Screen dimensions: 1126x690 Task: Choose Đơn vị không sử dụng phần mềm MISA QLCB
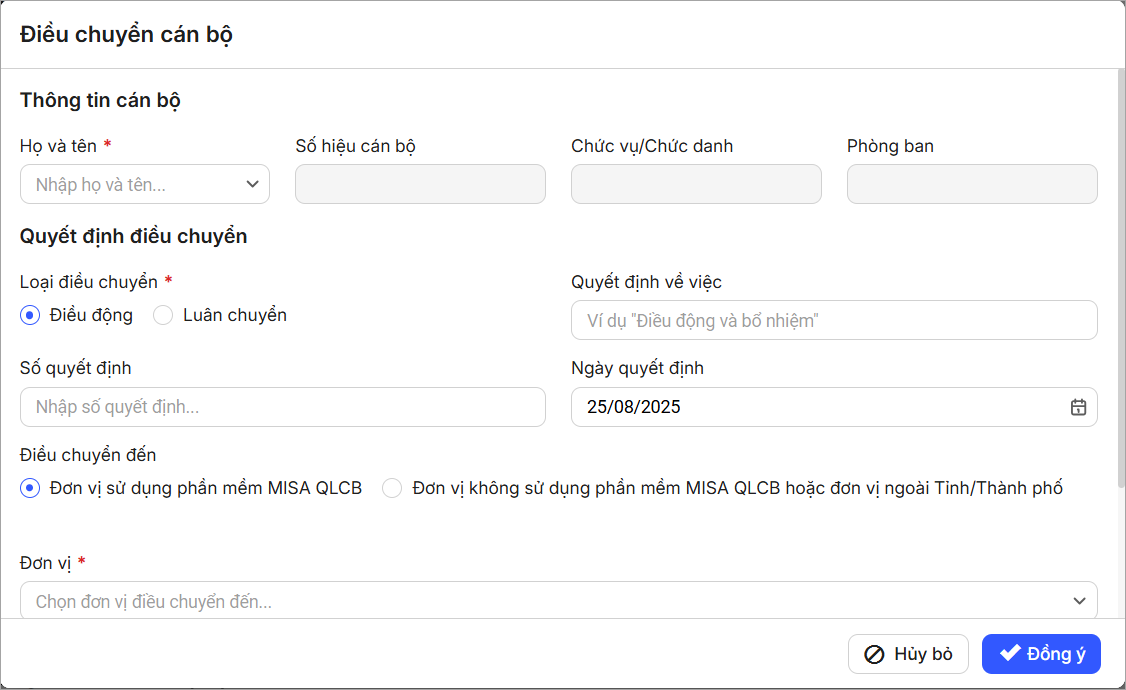[393, 488]
